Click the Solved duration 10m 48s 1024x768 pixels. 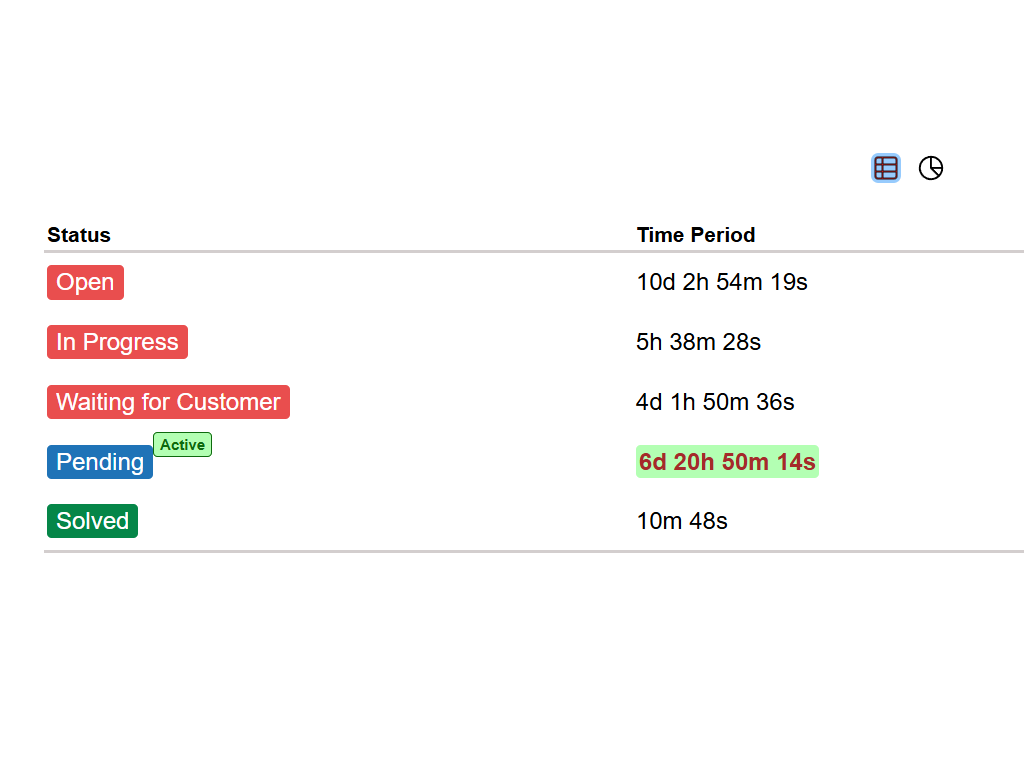[x=682, y=521]
